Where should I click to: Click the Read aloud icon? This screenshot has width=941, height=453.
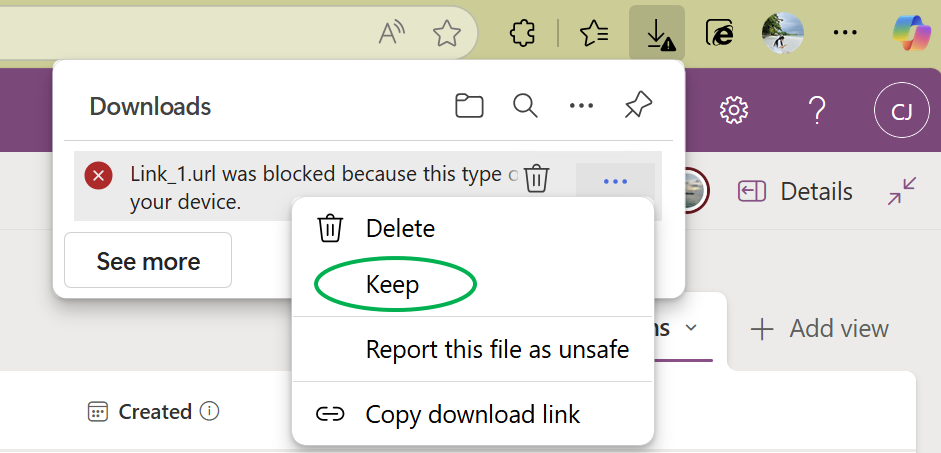pos(392,33)
